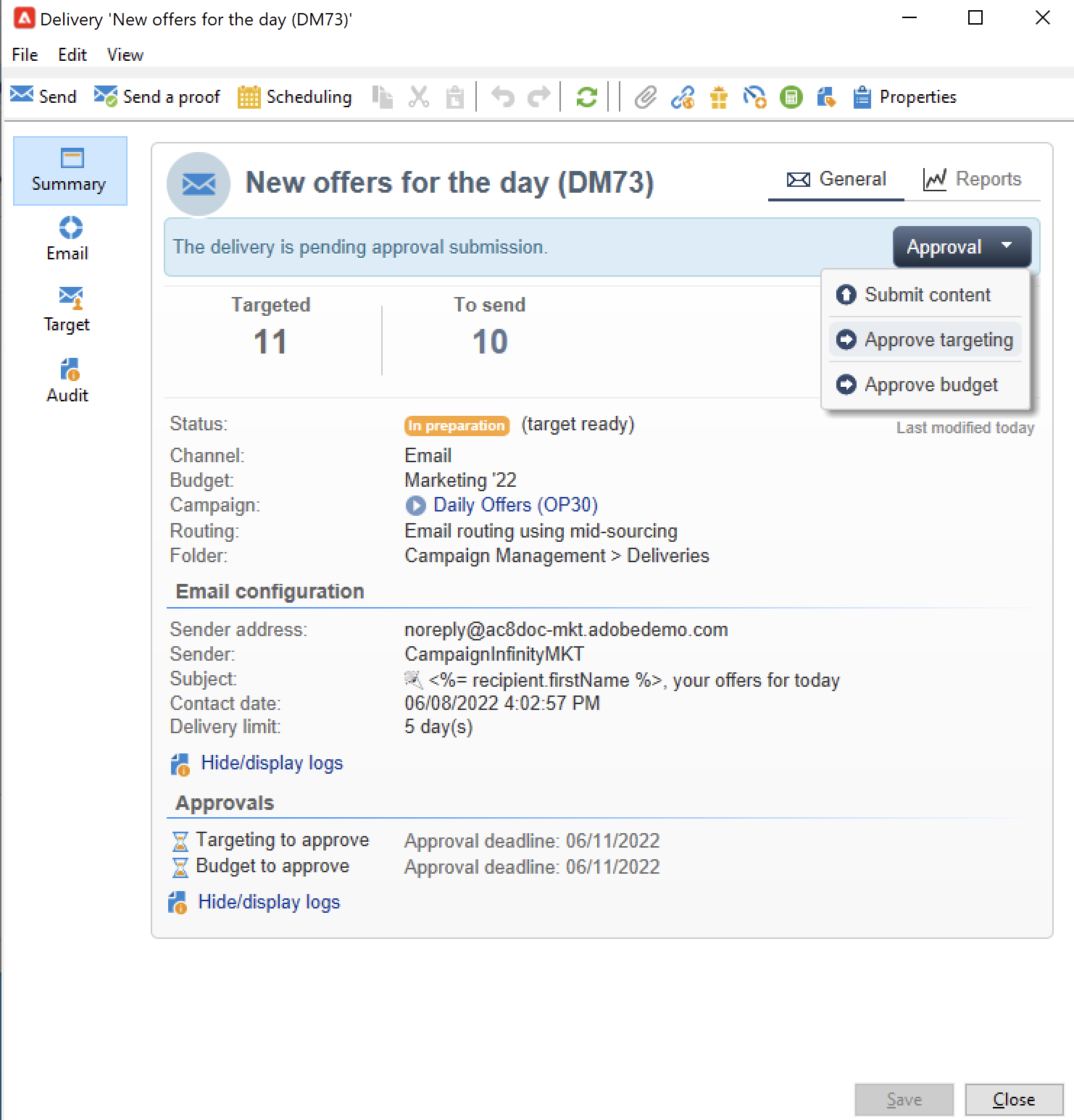This screenshot has height=1120, width=1074.
Task: Click the play icon beside Daily Offers campaign
Action: click(415, 505)
